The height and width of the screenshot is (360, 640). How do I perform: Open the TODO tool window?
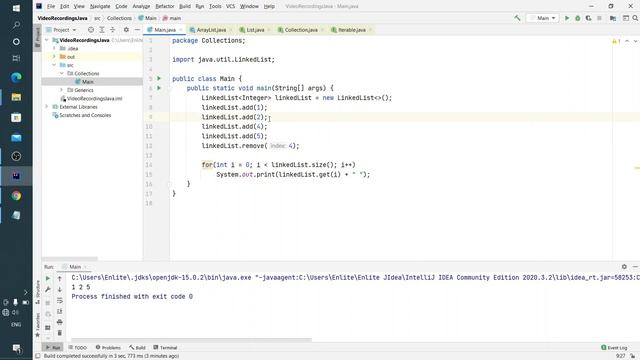(x=78, y=347)
